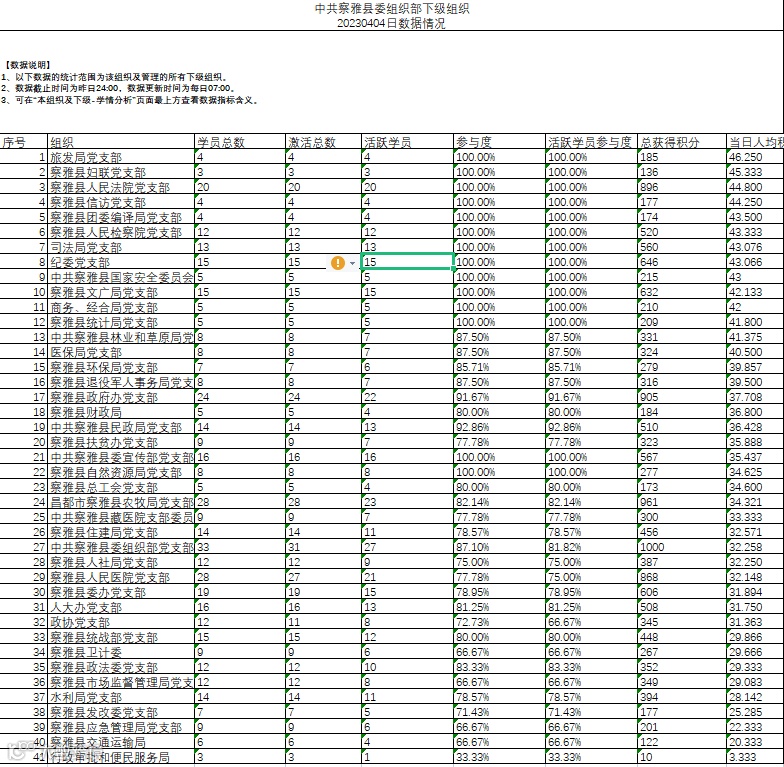This screenshot has width=784, height=767.
Task: Click the title 中共察雅县委组织部下级组织
Action: click(392, 8)
